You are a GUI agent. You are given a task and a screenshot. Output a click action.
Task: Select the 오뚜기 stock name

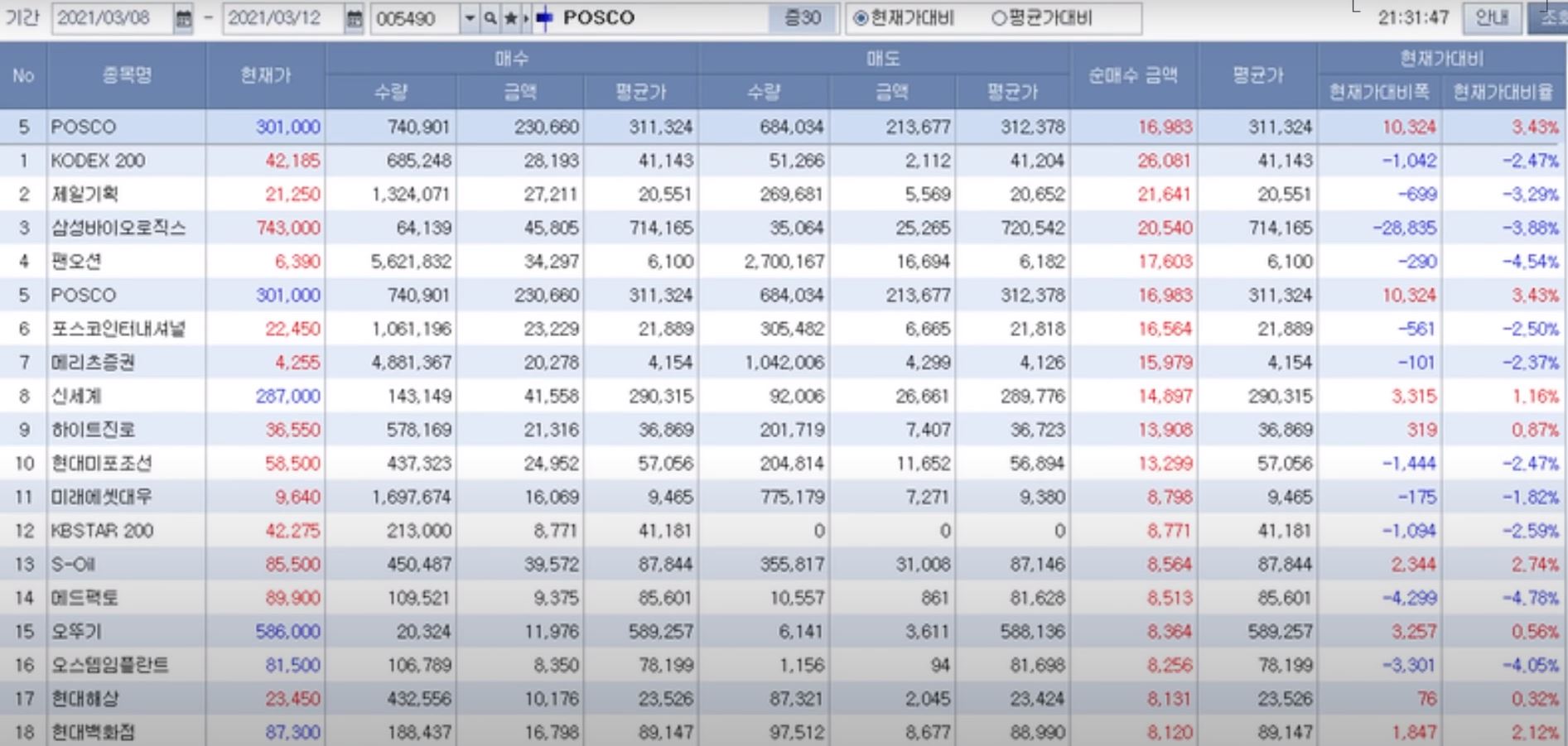point(76,632)
